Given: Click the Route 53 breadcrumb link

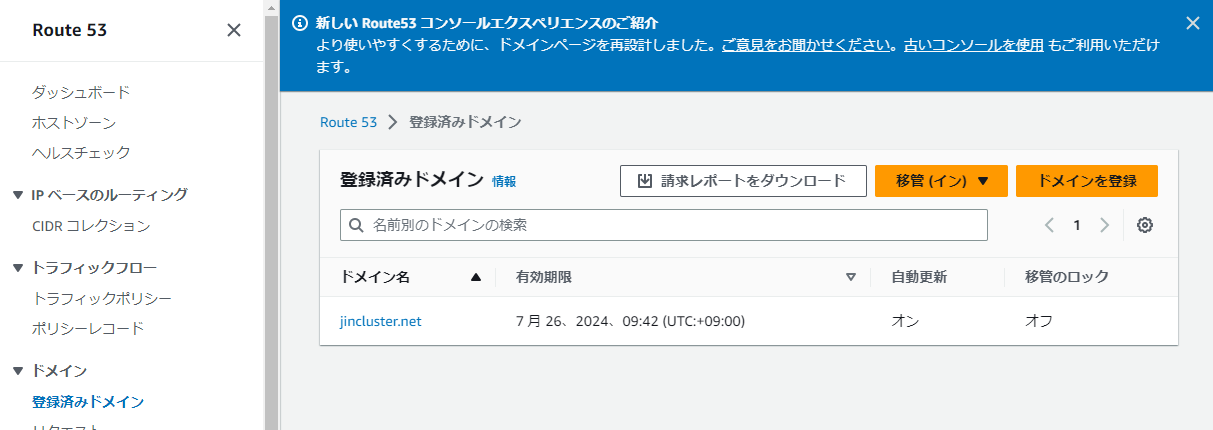Looking at the screenshot, I should (348, 122).
